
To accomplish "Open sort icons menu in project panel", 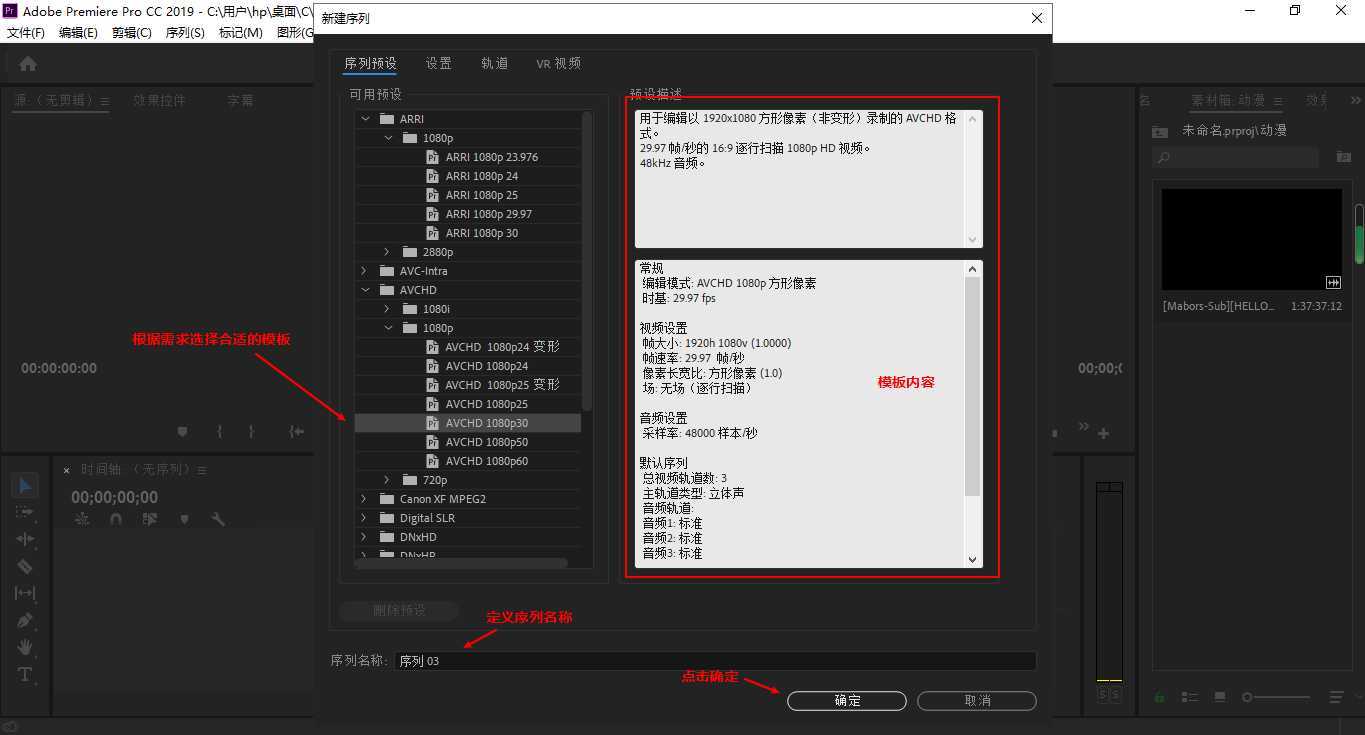I will (x=1336, y=697).
